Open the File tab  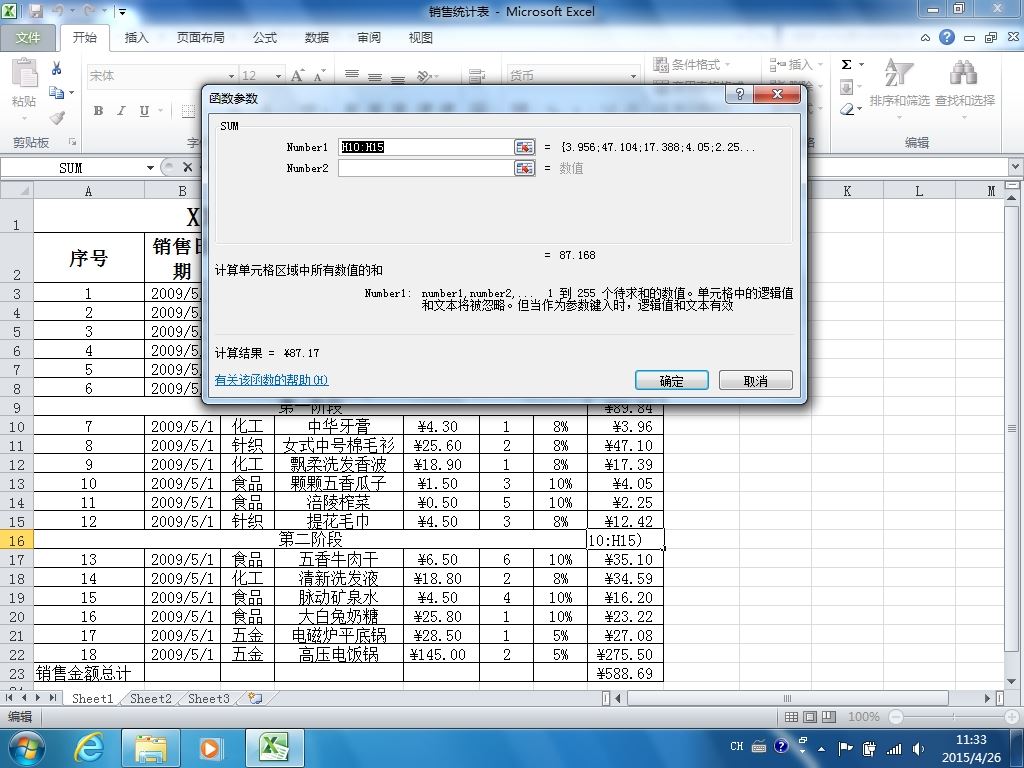(27, 38)
